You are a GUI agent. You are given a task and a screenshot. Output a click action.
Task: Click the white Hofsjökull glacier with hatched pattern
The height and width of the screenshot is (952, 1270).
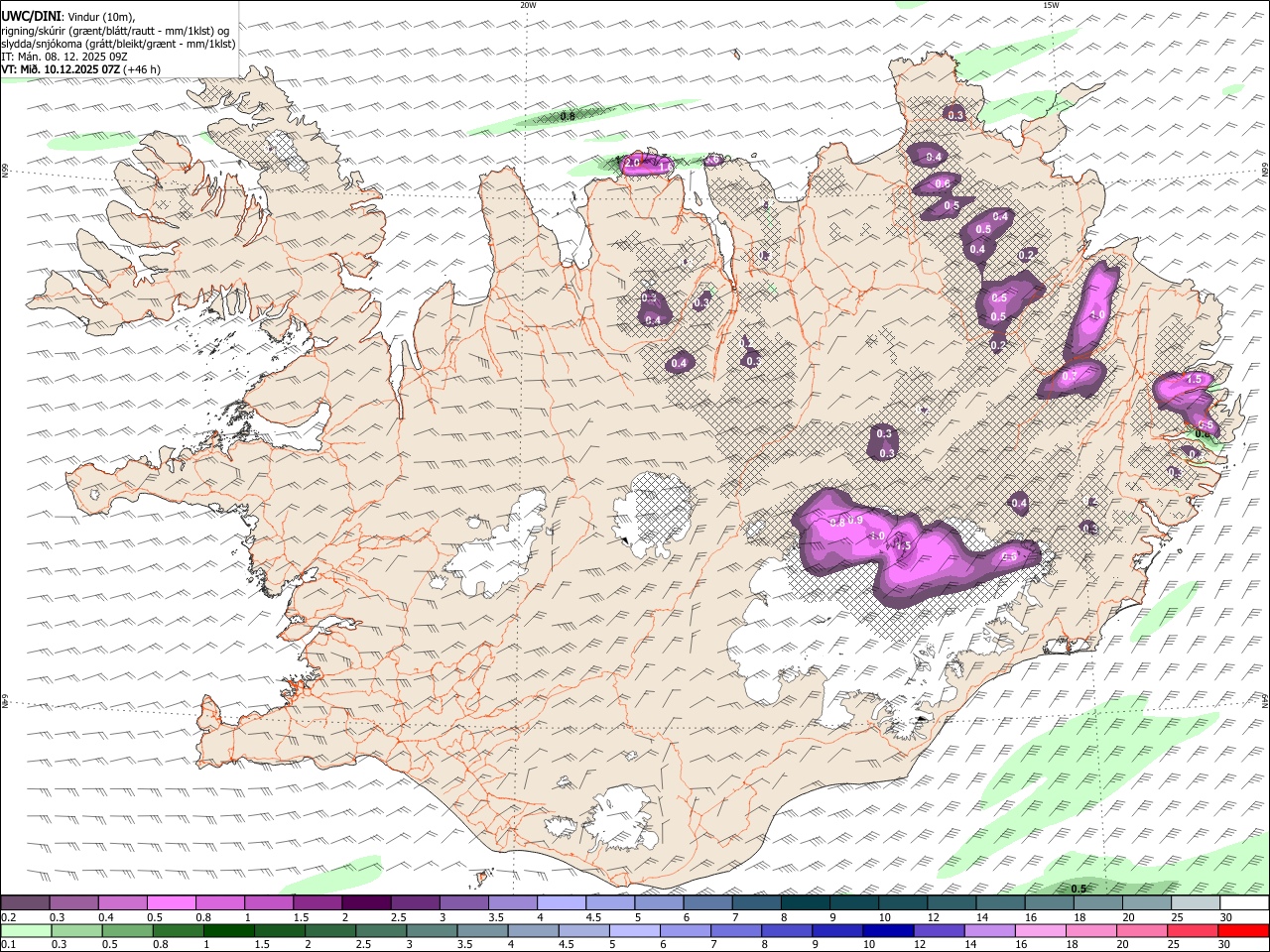[x=651, y=514]
